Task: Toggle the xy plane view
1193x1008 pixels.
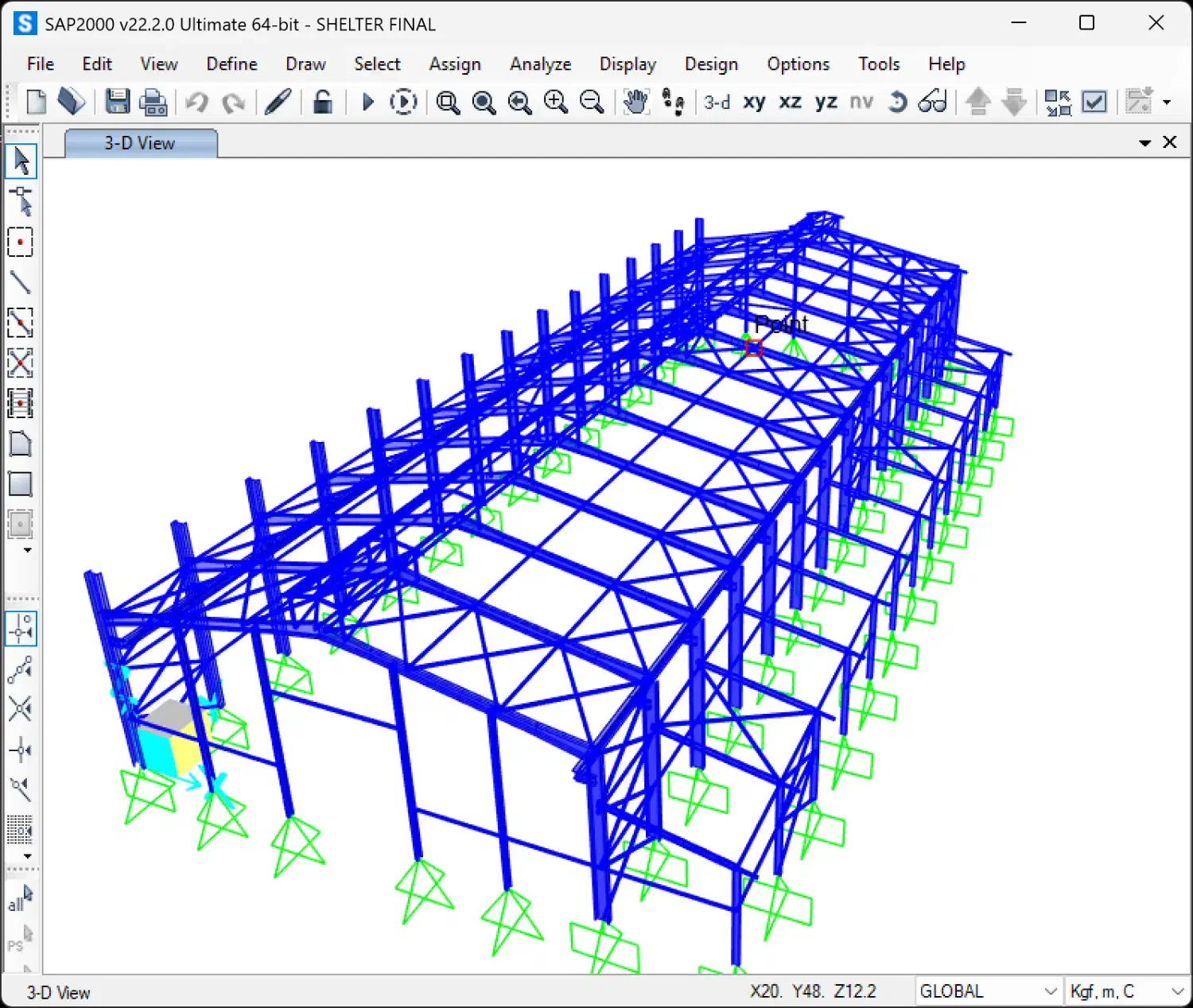Action: pyautogui.click(x=753, y=102)
